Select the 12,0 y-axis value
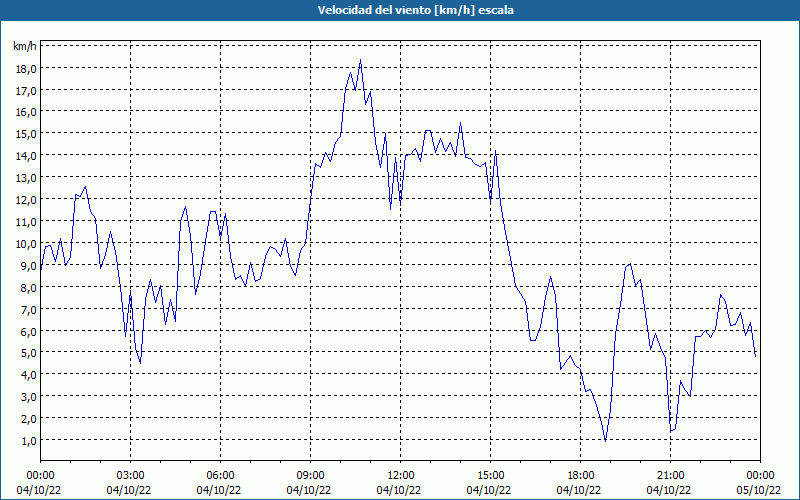The image size is (800, 500). pos(26,200)
